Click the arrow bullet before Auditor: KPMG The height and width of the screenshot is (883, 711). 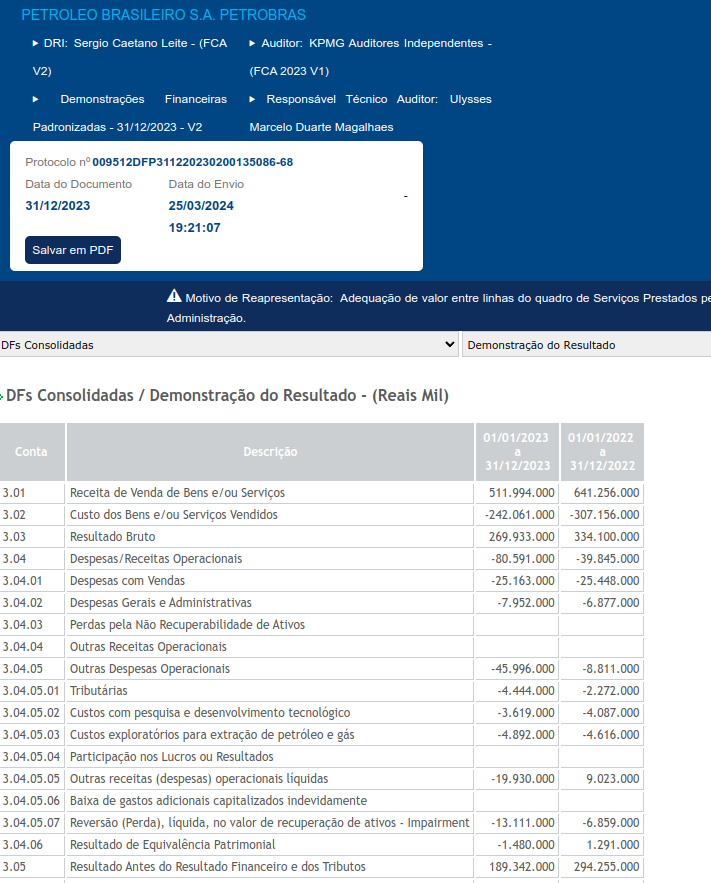click(252, 43)
